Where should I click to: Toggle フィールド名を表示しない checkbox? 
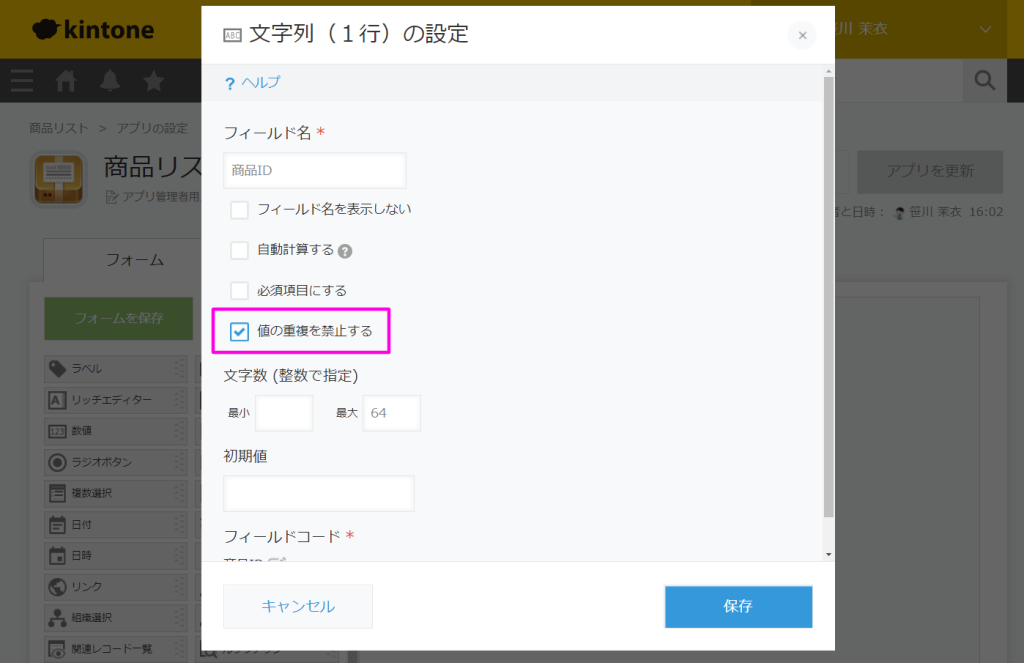240,210
